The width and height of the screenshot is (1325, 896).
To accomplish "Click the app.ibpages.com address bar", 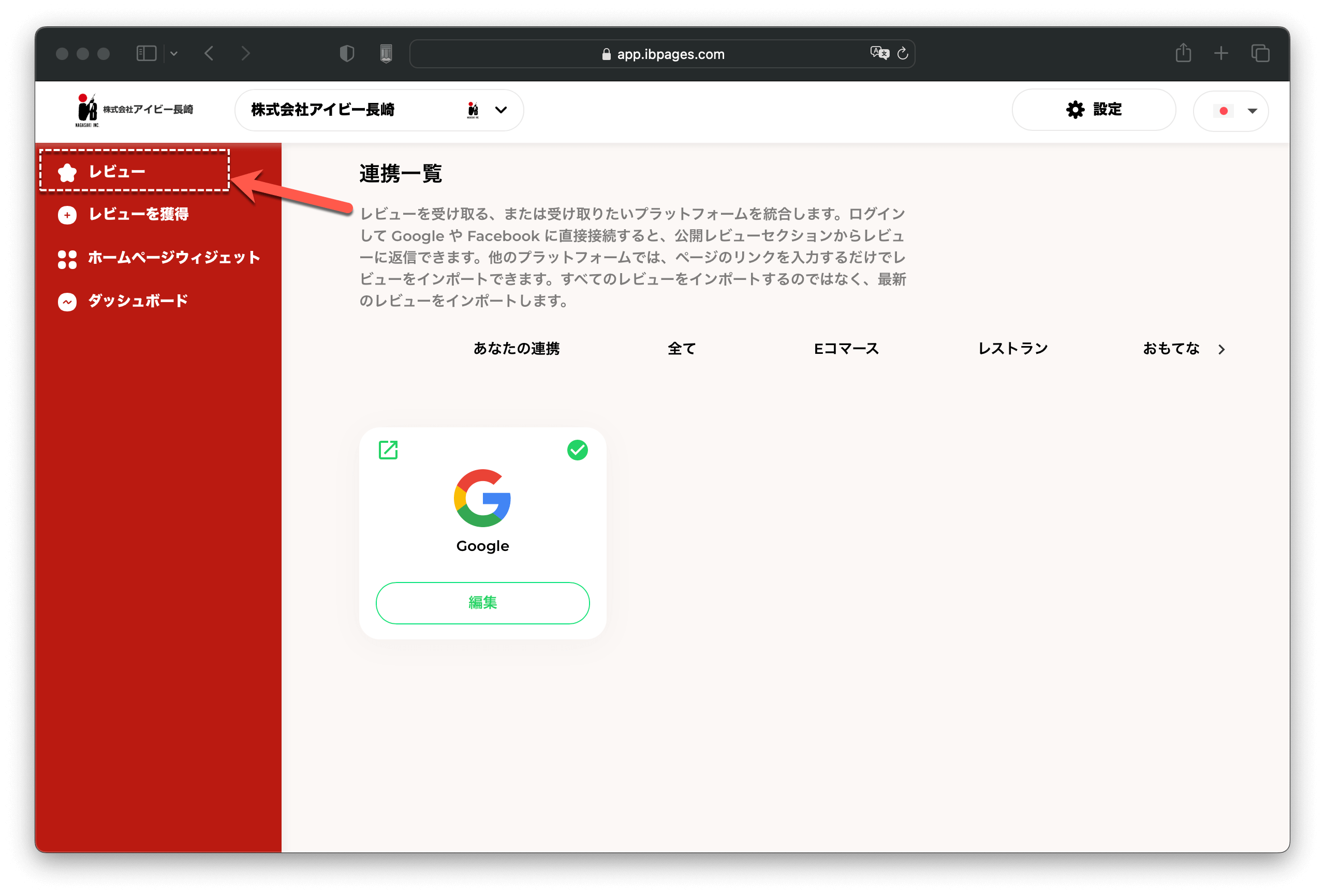I will (662, 54).
